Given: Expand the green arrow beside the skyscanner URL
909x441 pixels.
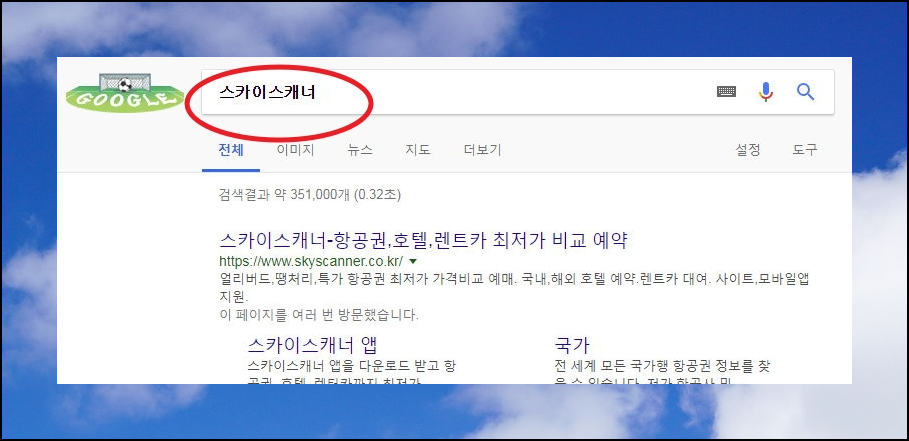Looking at the screenshot, I should 413,261.
